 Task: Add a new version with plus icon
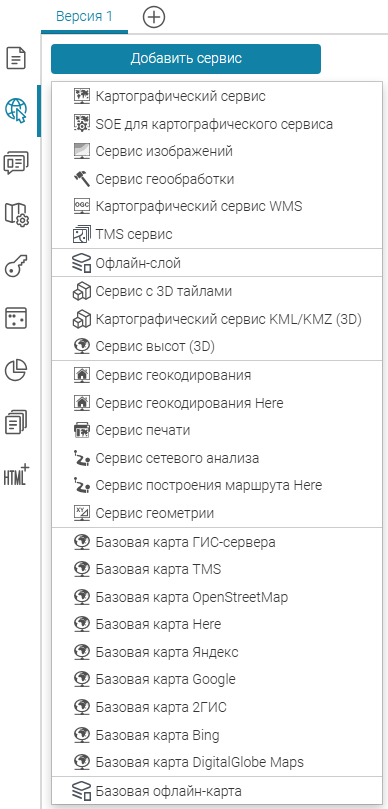click(154, 18)
